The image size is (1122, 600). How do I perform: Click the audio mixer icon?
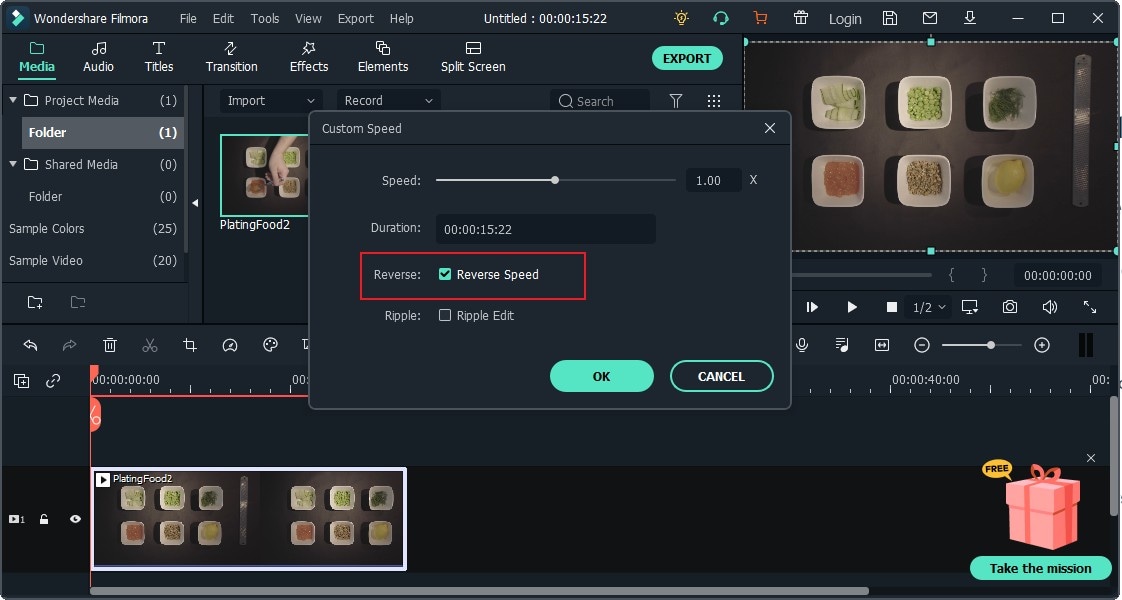pyautogui.click(x=842, y=345)
